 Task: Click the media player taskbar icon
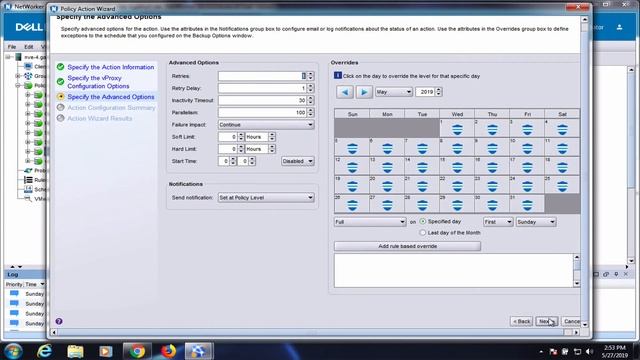[x=106, y=351]
